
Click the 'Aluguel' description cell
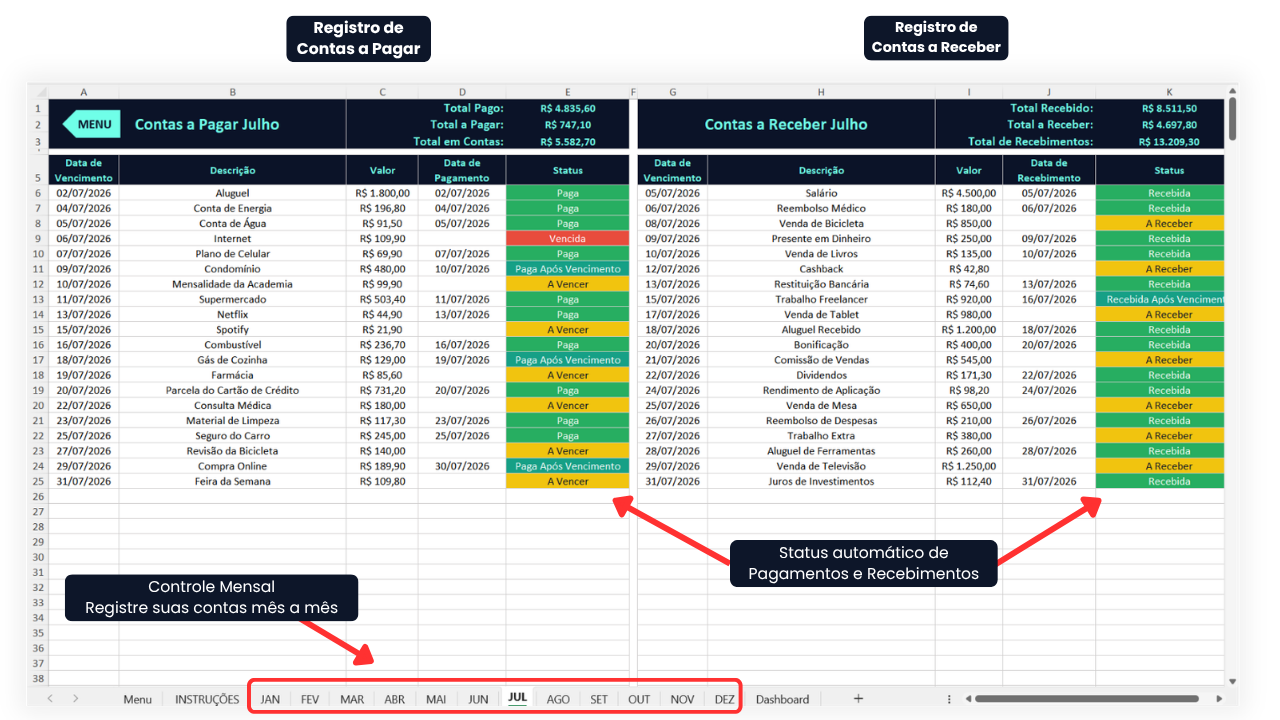tap(233, 193)
